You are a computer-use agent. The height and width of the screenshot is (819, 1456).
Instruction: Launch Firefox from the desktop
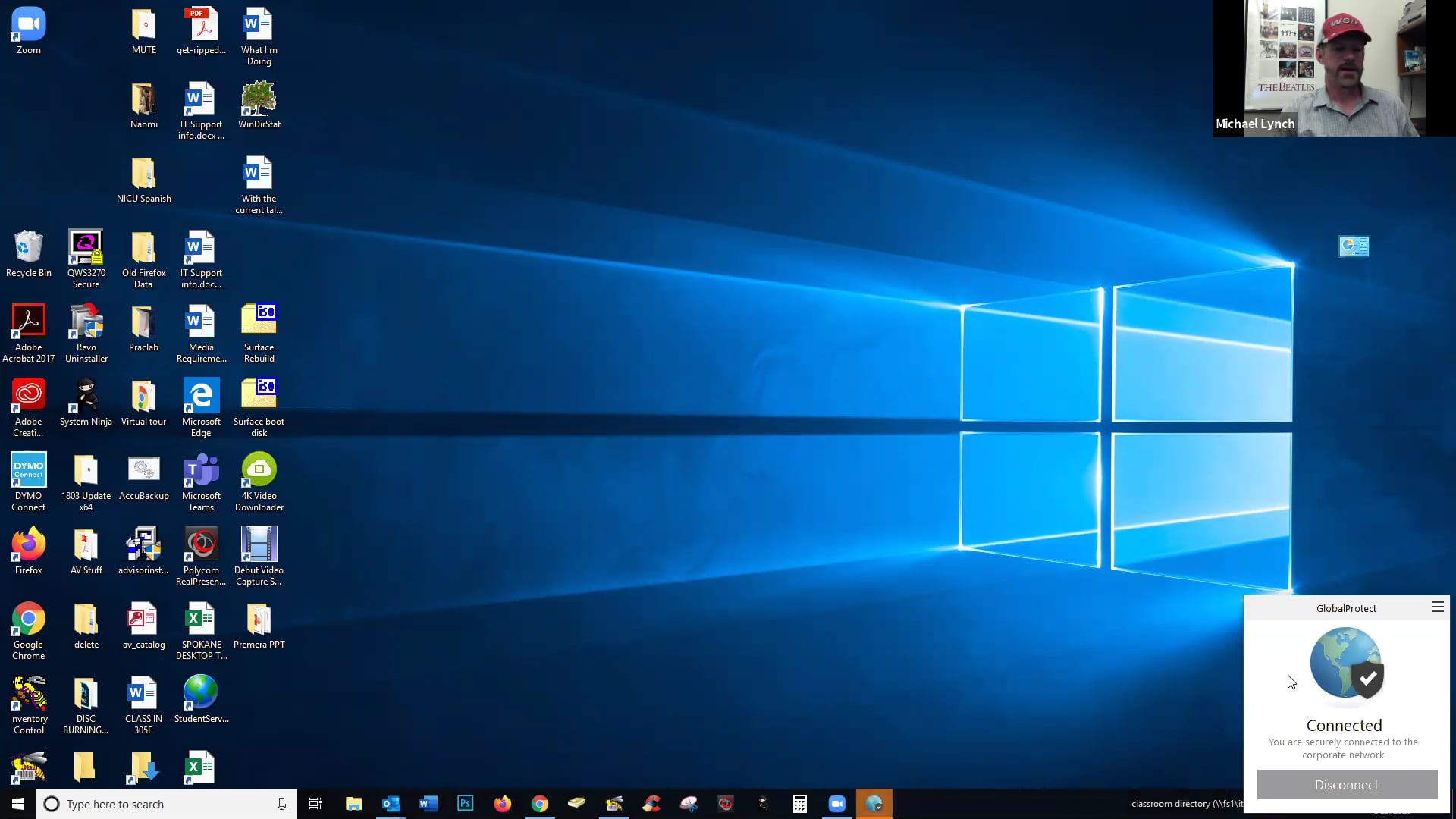click(29, 551)
